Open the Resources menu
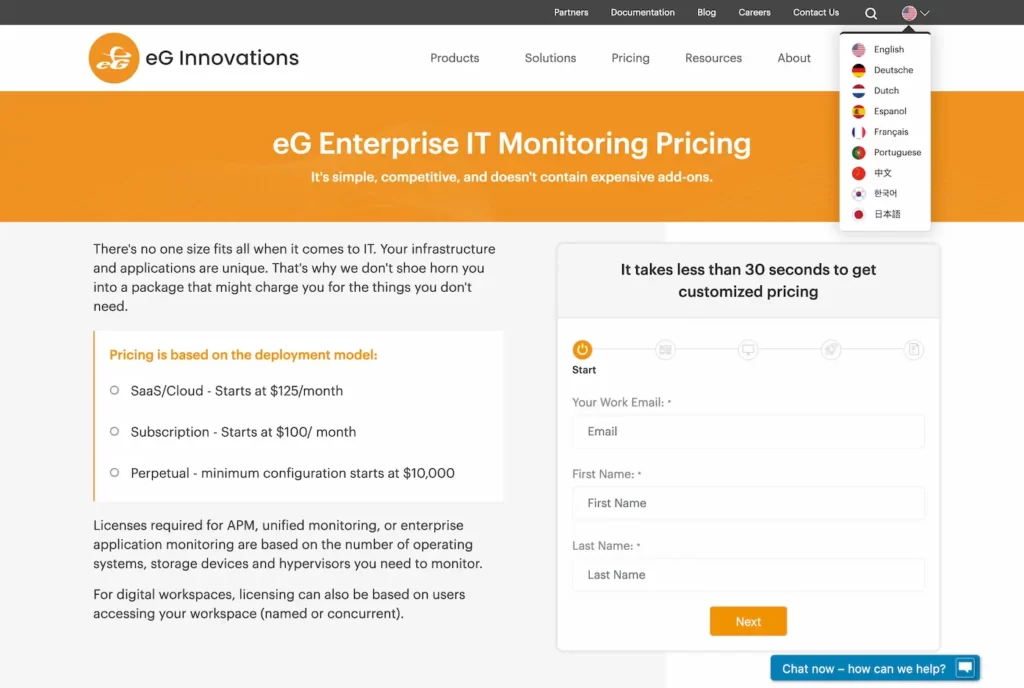Image resolution: width=1024 pixels, height=688 pixels. pos(713,58)
